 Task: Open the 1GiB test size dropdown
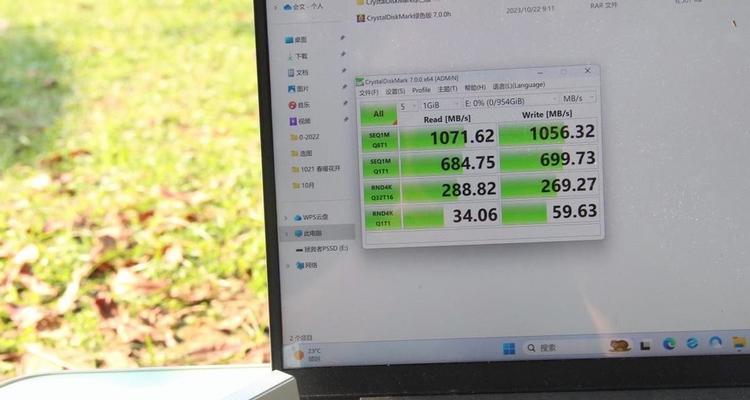pos(441,104)
